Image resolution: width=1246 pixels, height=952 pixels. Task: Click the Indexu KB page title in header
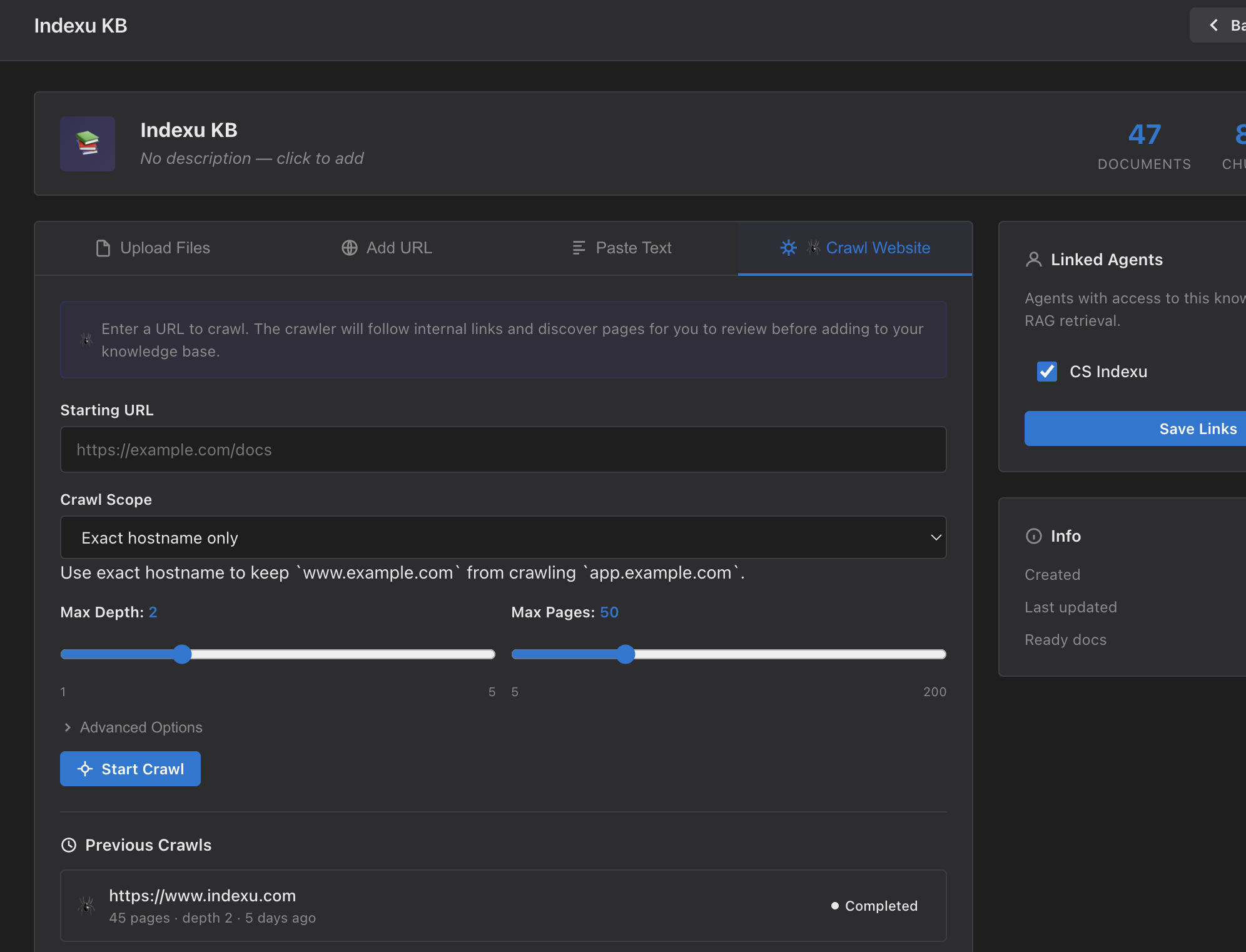81,26
